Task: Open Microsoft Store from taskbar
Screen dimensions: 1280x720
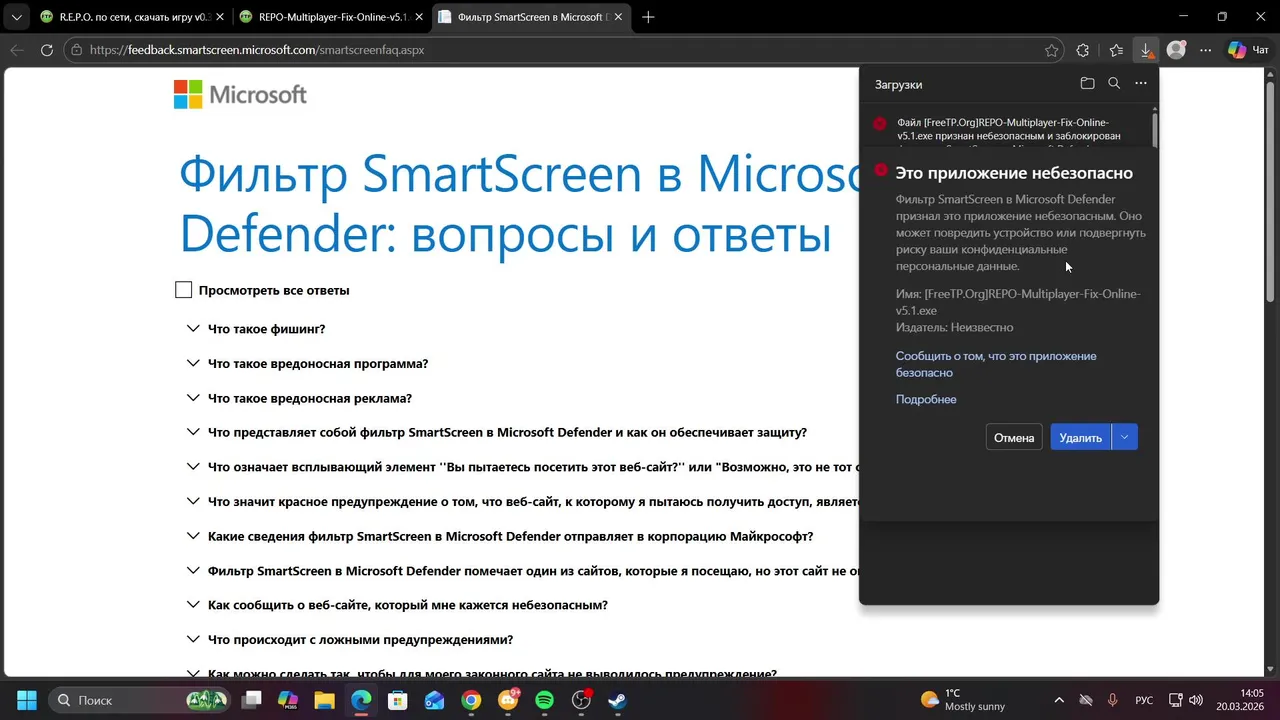Action: coord(397,700)
